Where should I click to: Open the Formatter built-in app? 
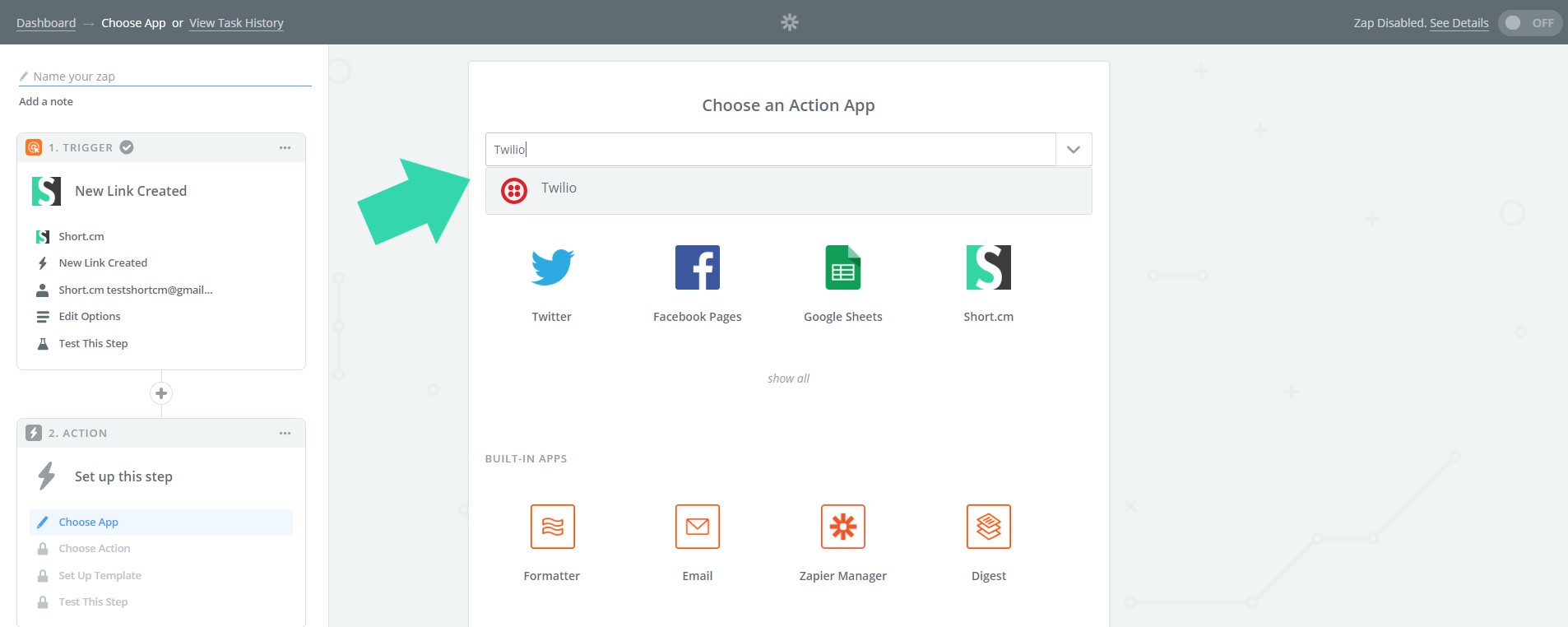(x=552, y=527)
